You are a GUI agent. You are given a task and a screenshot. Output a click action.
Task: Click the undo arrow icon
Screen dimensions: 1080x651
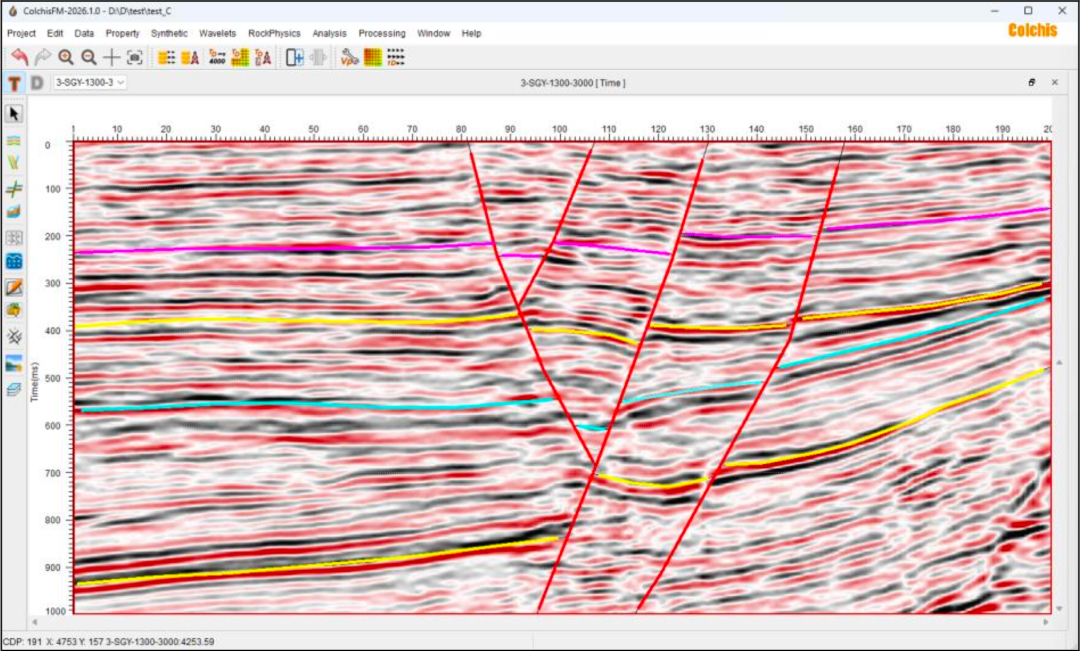click(19, 58)
